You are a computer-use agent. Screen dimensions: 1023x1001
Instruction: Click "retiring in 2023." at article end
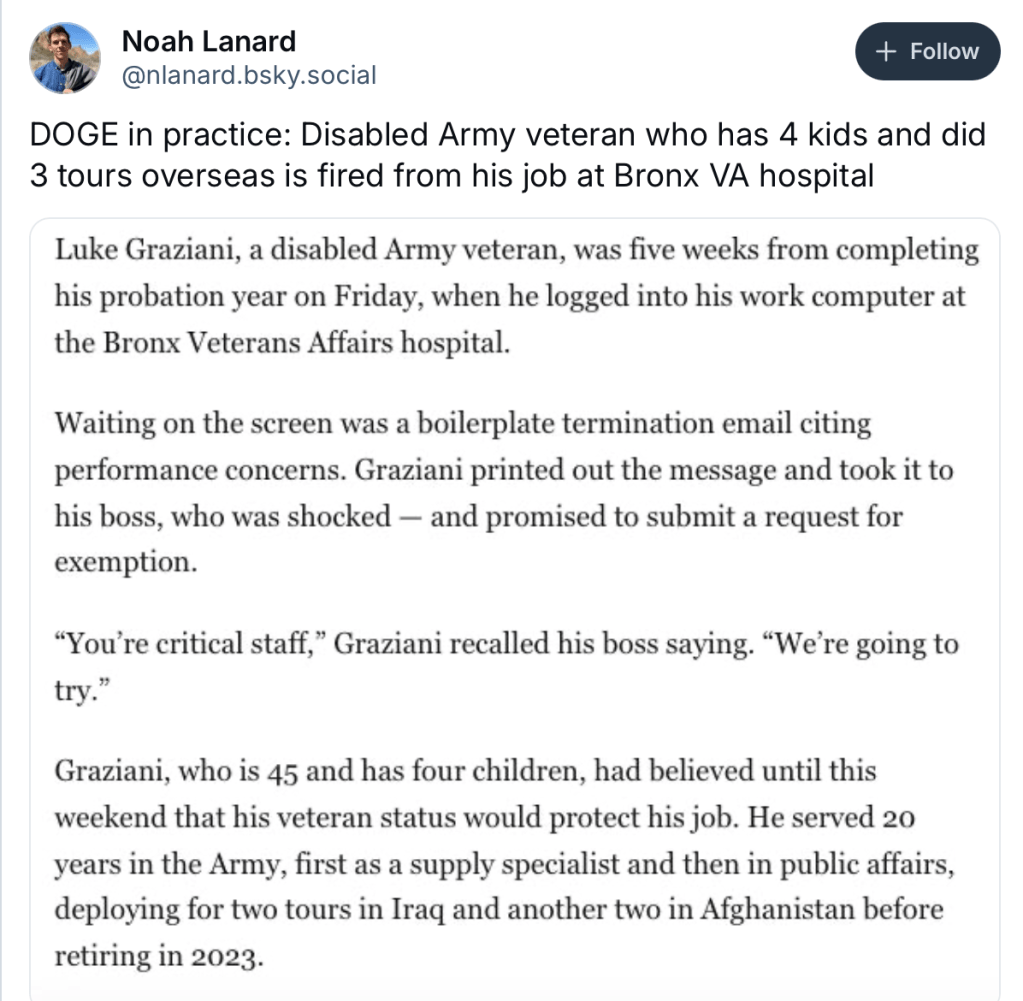159,955
